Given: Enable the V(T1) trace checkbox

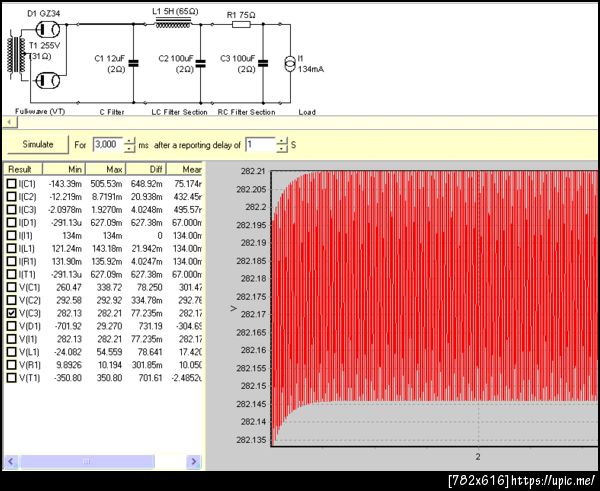Looking at the screenshot, I should coord(12,378).
